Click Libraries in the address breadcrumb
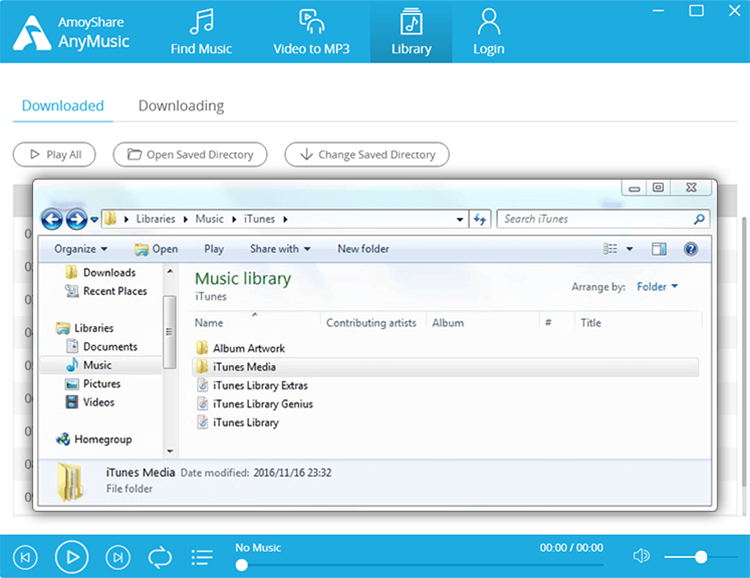 (x=155, y=219)
